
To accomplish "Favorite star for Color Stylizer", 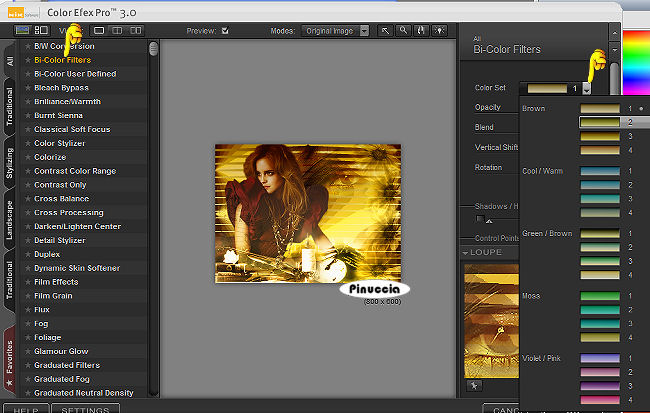I will [x=28, y=143].
